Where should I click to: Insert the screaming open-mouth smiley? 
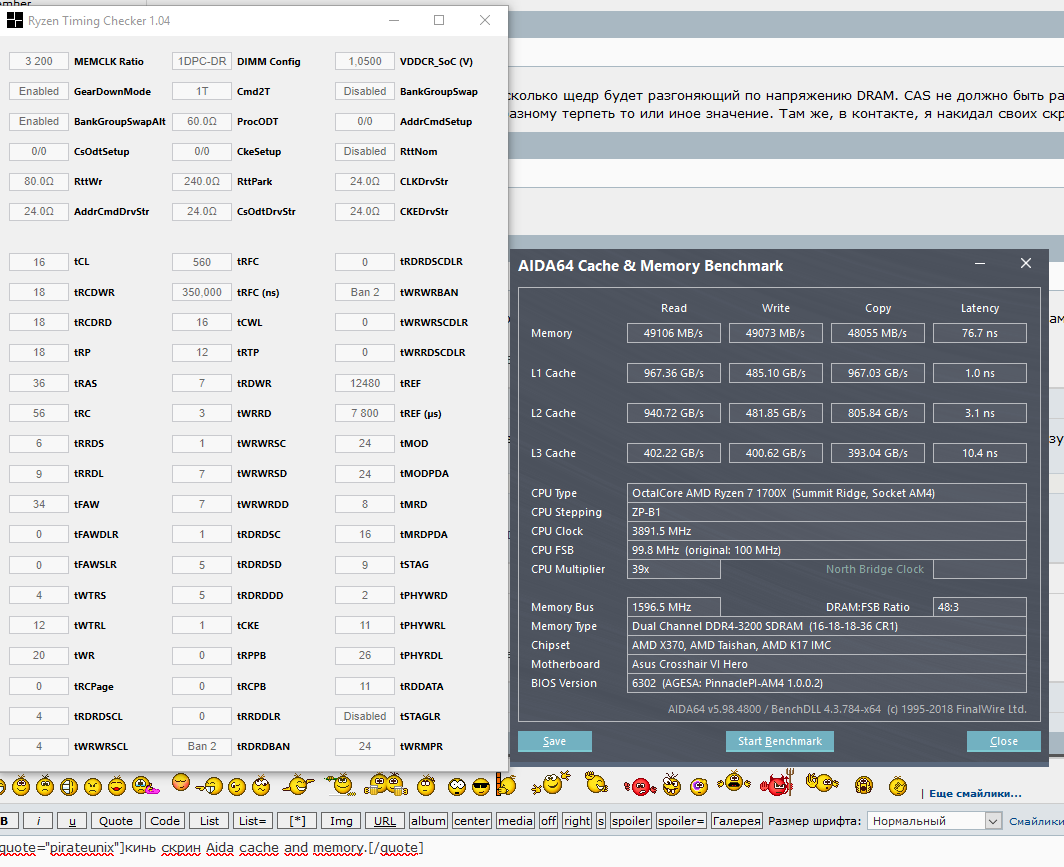click(x=864, y=786)
